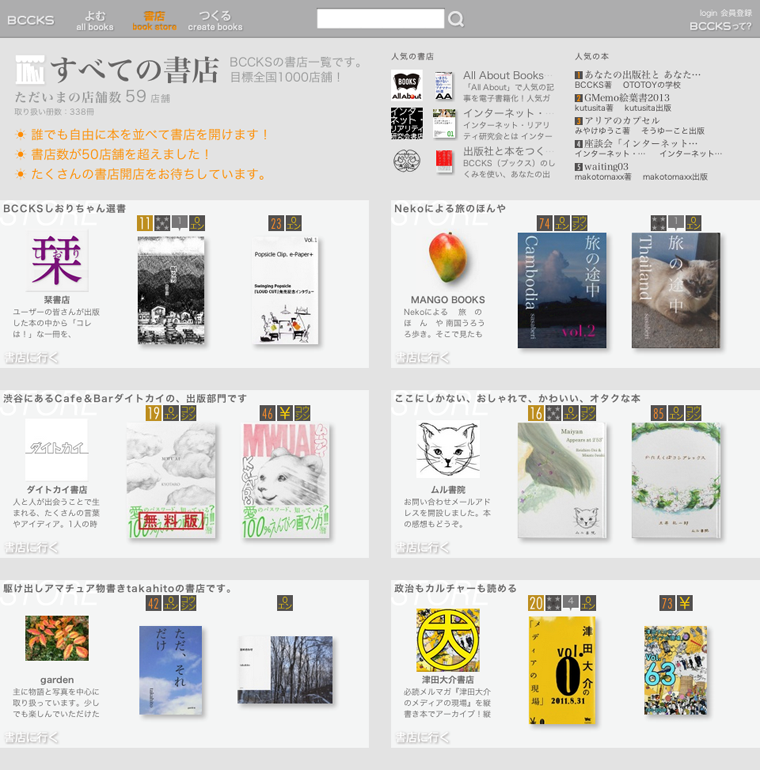Open the 会員登録 registration link
Viewport: 760px width, 770px height.
click(x=736, y=13)
